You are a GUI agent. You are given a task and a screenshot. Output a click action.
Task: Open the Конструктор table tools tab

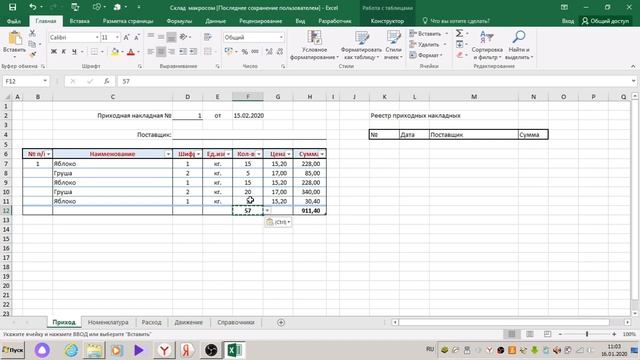[x=387, y=21]
